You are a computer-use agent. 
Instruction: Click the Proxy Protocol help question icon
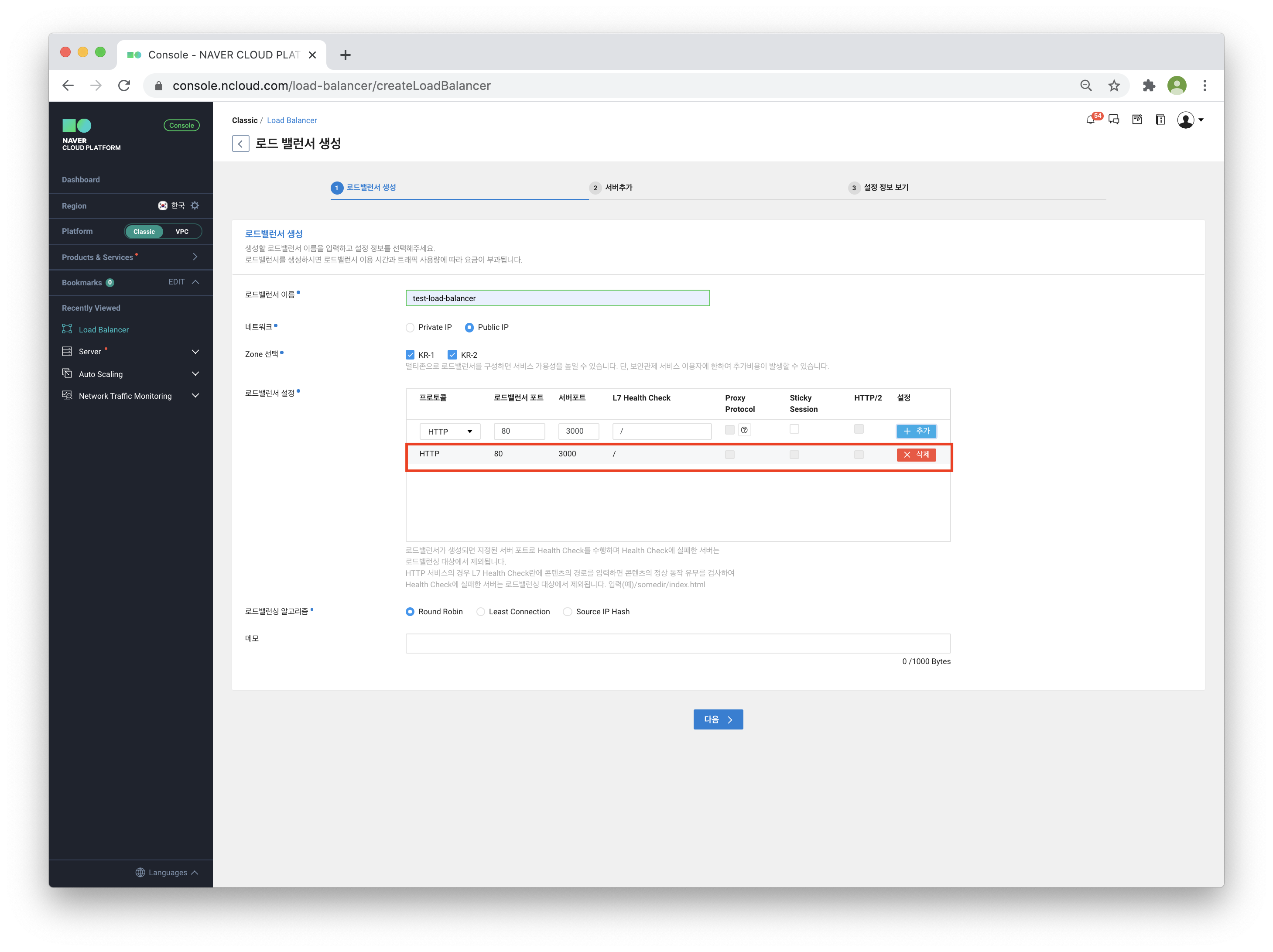pyautogui.click(x=744, y=430)
